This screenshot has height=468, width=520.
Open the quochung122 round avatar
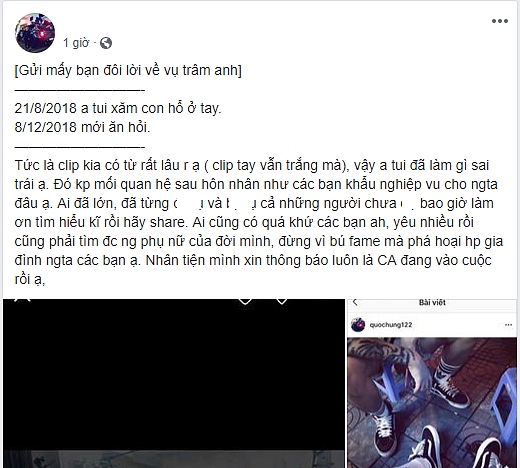(358, 325)
